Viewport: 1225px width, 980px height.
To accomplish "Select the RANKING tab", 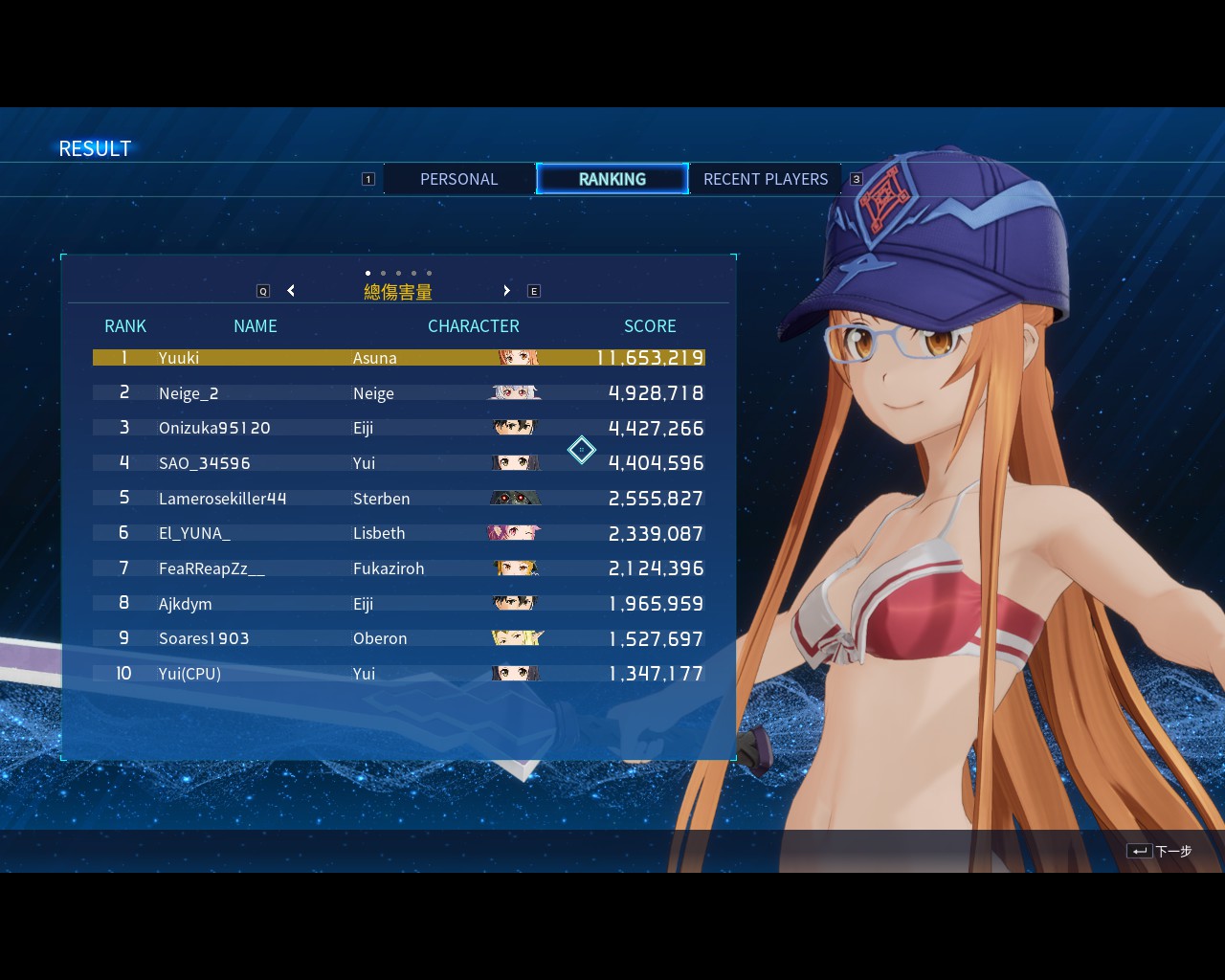I will point(612,179).
